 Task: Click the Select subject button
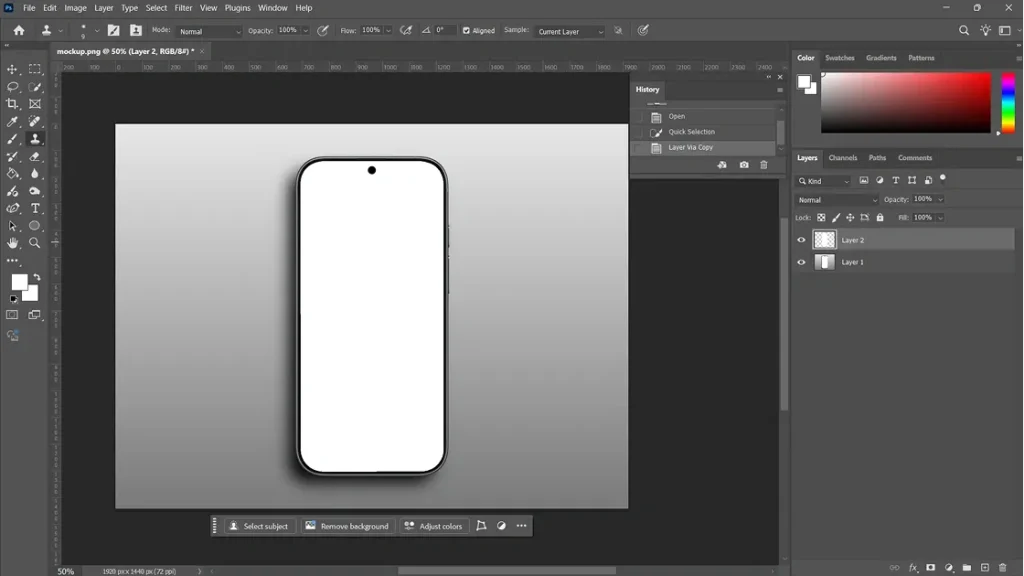pyautogui.click(x=259, y=526)
